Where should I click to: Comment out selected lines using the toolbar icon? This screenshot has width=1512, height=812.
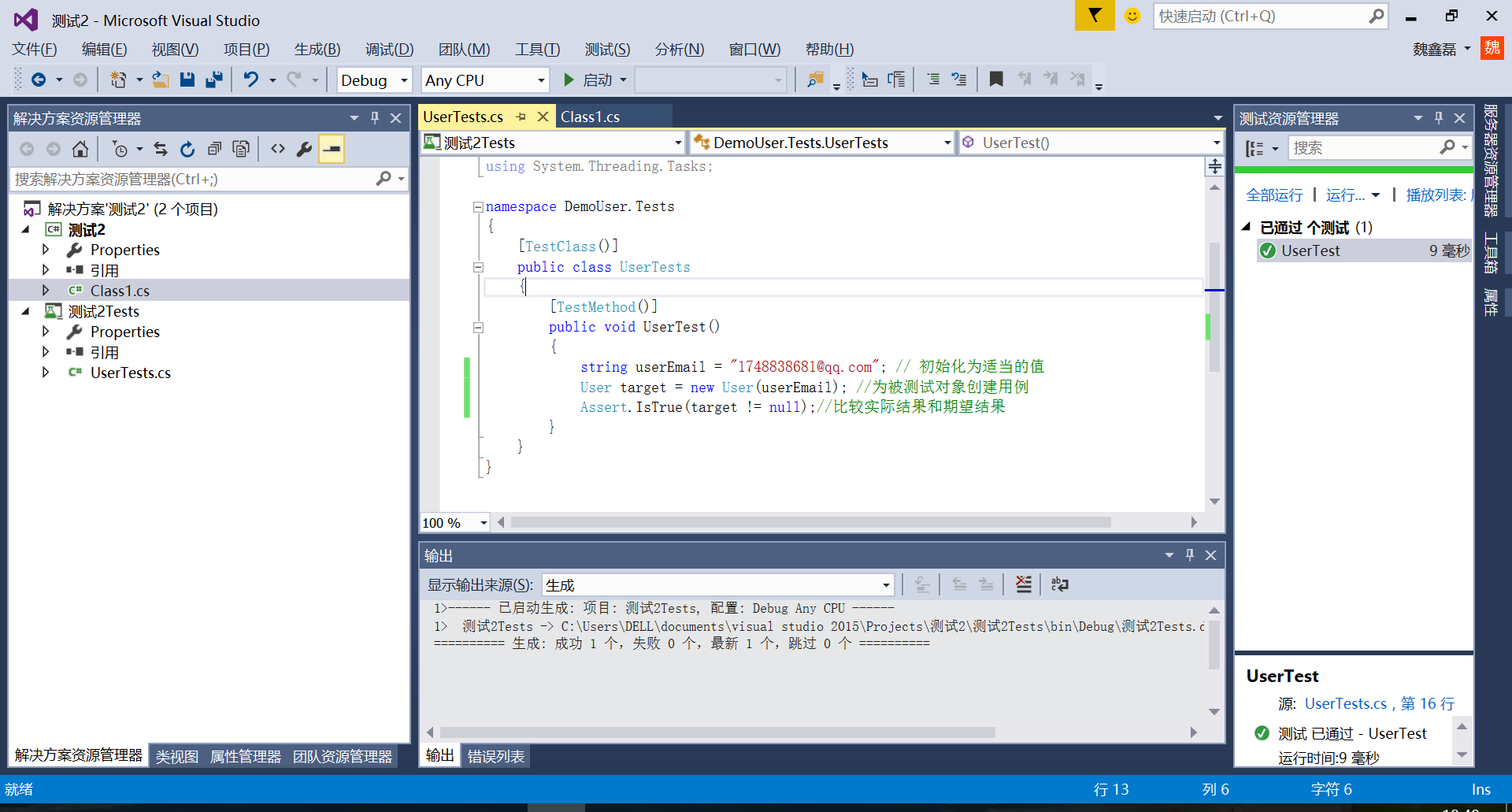point(933,80)
